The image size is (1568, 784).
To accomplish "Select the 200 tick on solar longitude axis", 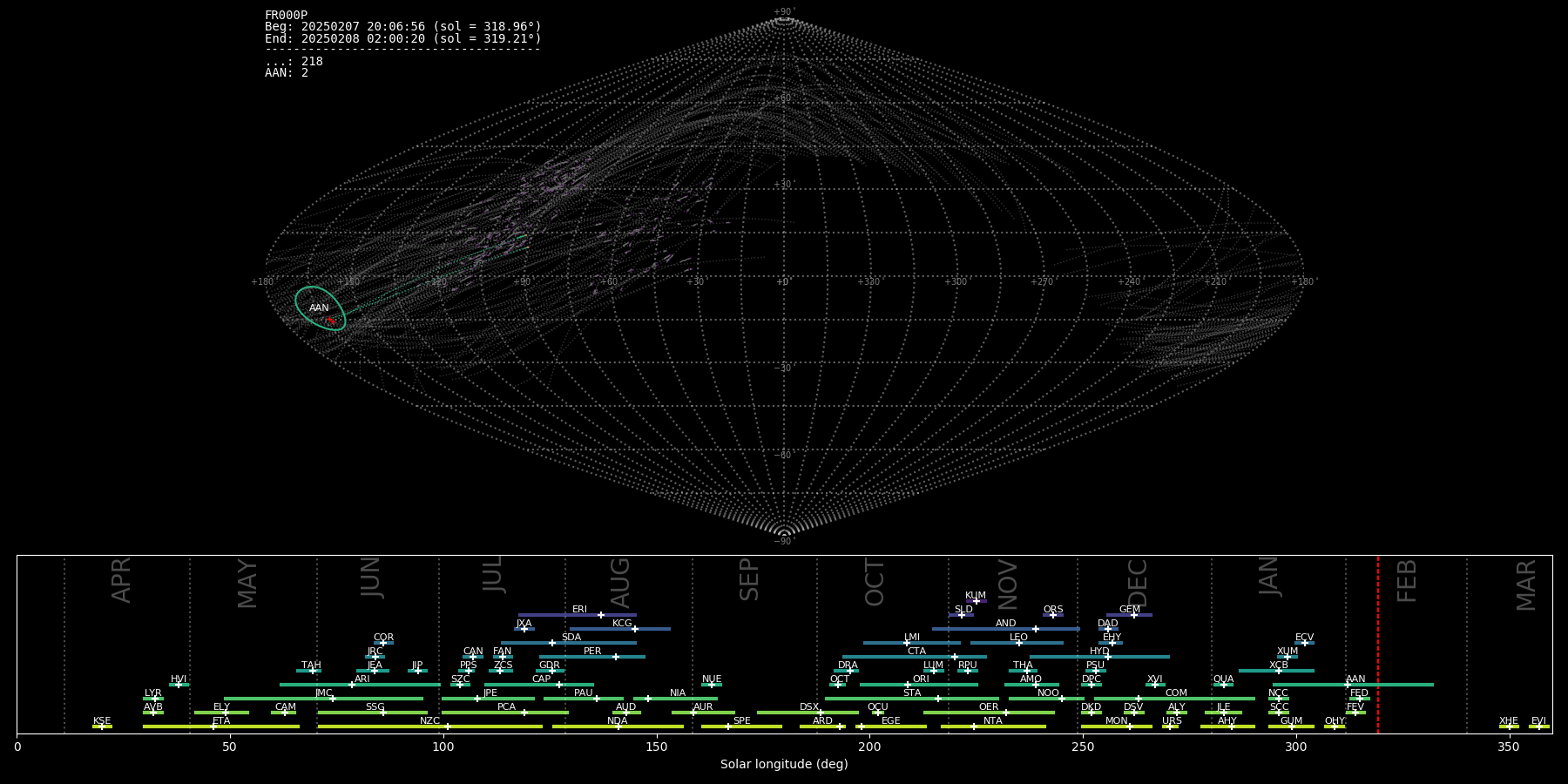I will tap(869, 746).
